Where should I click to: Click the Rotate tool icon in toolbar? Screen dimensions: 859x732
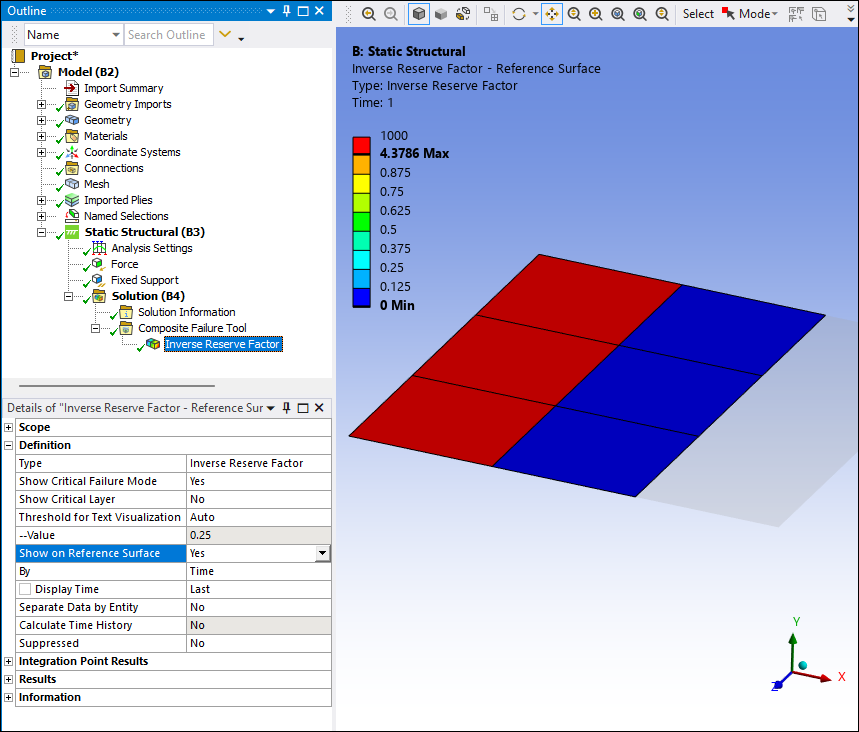pos(518,14)
